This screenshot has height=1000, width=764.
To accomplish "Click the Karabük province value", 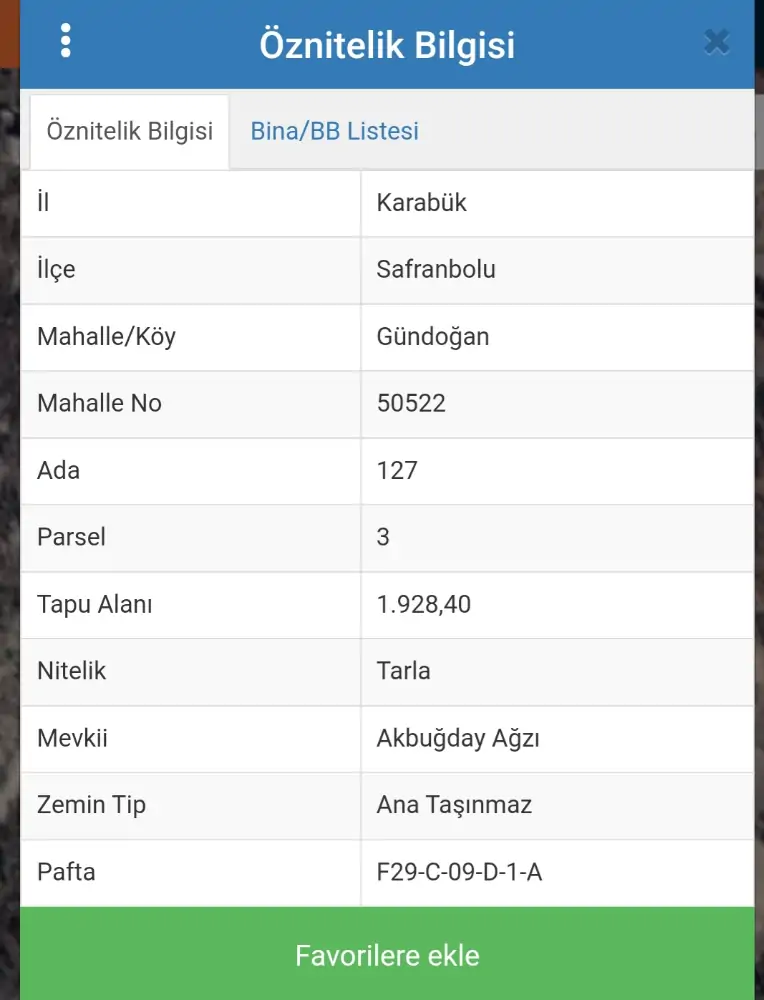I will point(422,203).
